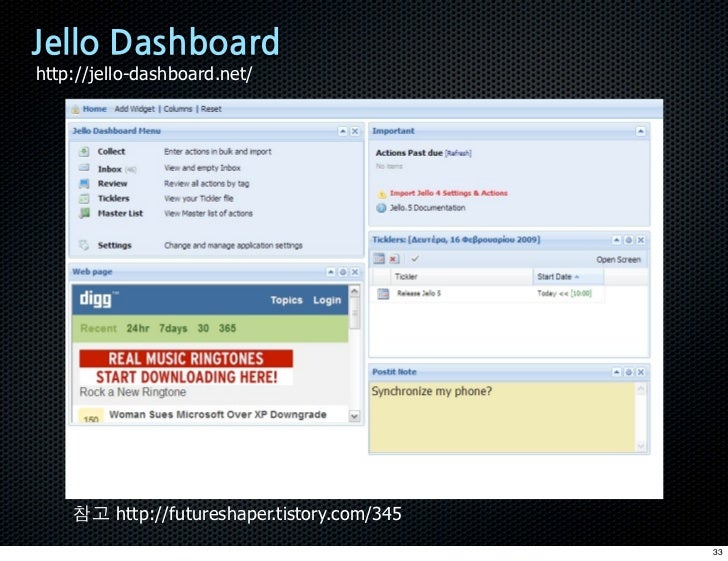Collapse the Ticklers widget

(616, 240)
